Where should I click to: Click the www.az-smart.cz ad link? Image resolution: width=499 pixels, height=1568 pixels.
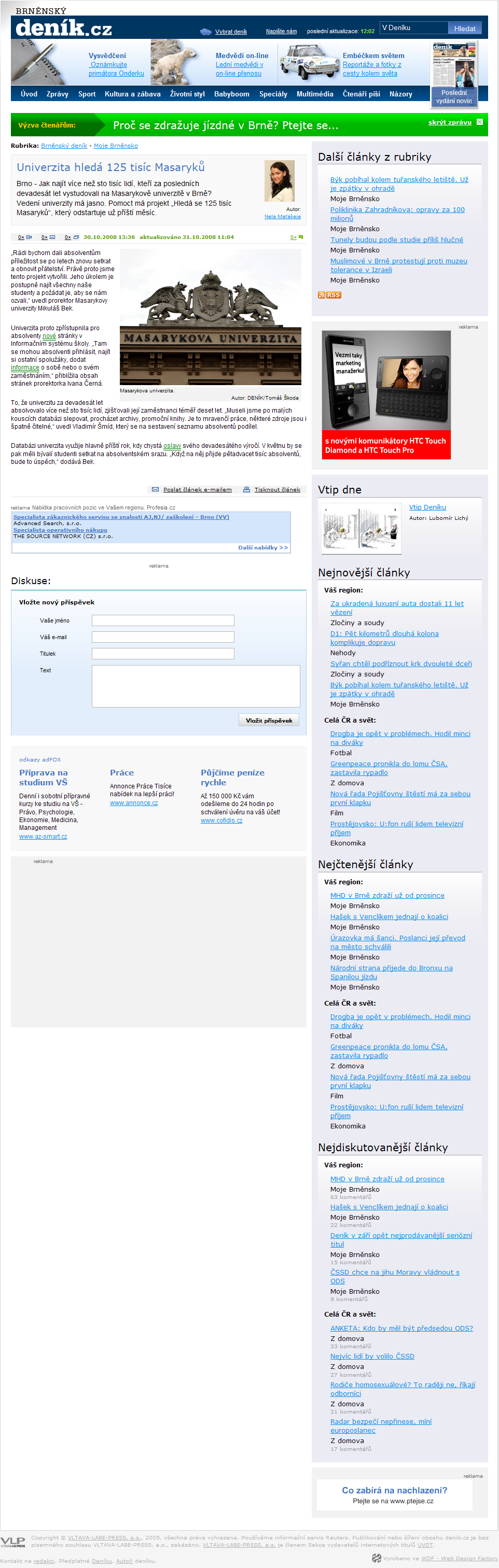pyautogui.click(x=43, y=836)
